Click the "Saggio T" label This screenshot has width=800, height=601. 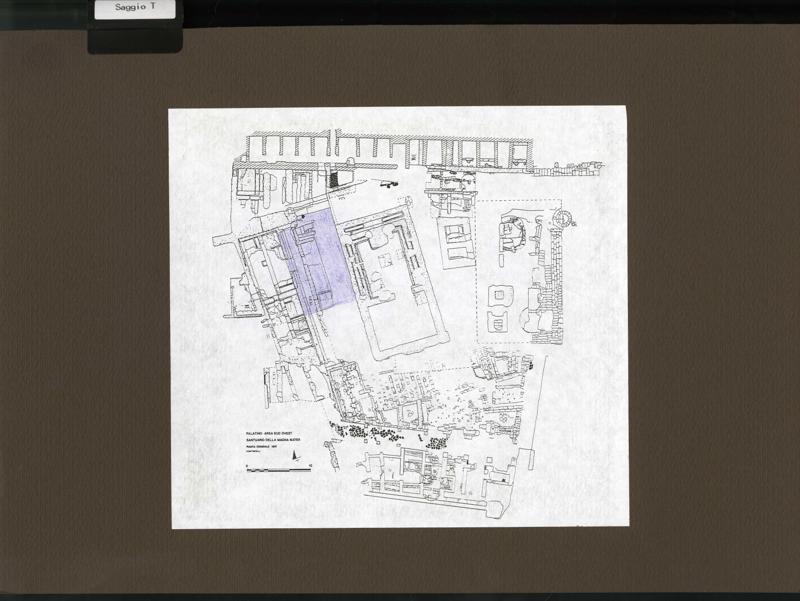click(135, 8)
